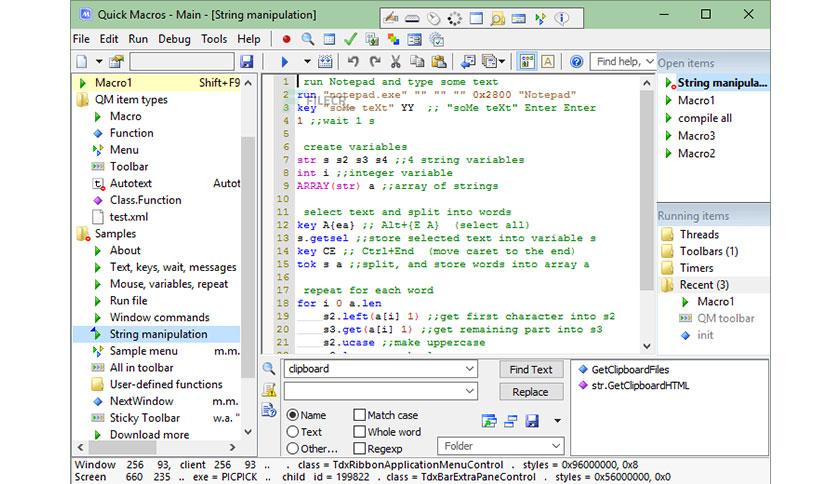Click the keyboard icon in floating toolbar
The height and width of the screenshot is (484, 836).
click(412, 19)
